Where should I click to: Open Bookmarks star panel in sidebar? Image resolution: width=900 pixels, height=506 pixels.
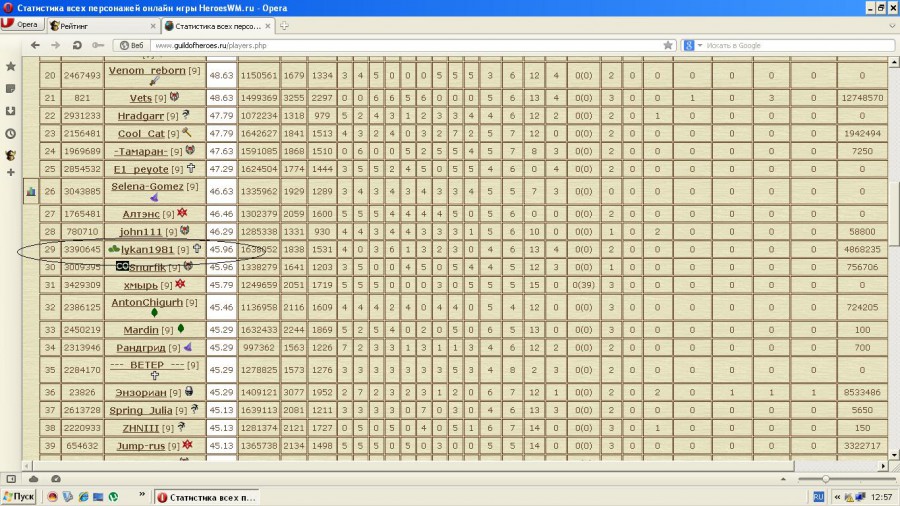(x=10, y=67)
